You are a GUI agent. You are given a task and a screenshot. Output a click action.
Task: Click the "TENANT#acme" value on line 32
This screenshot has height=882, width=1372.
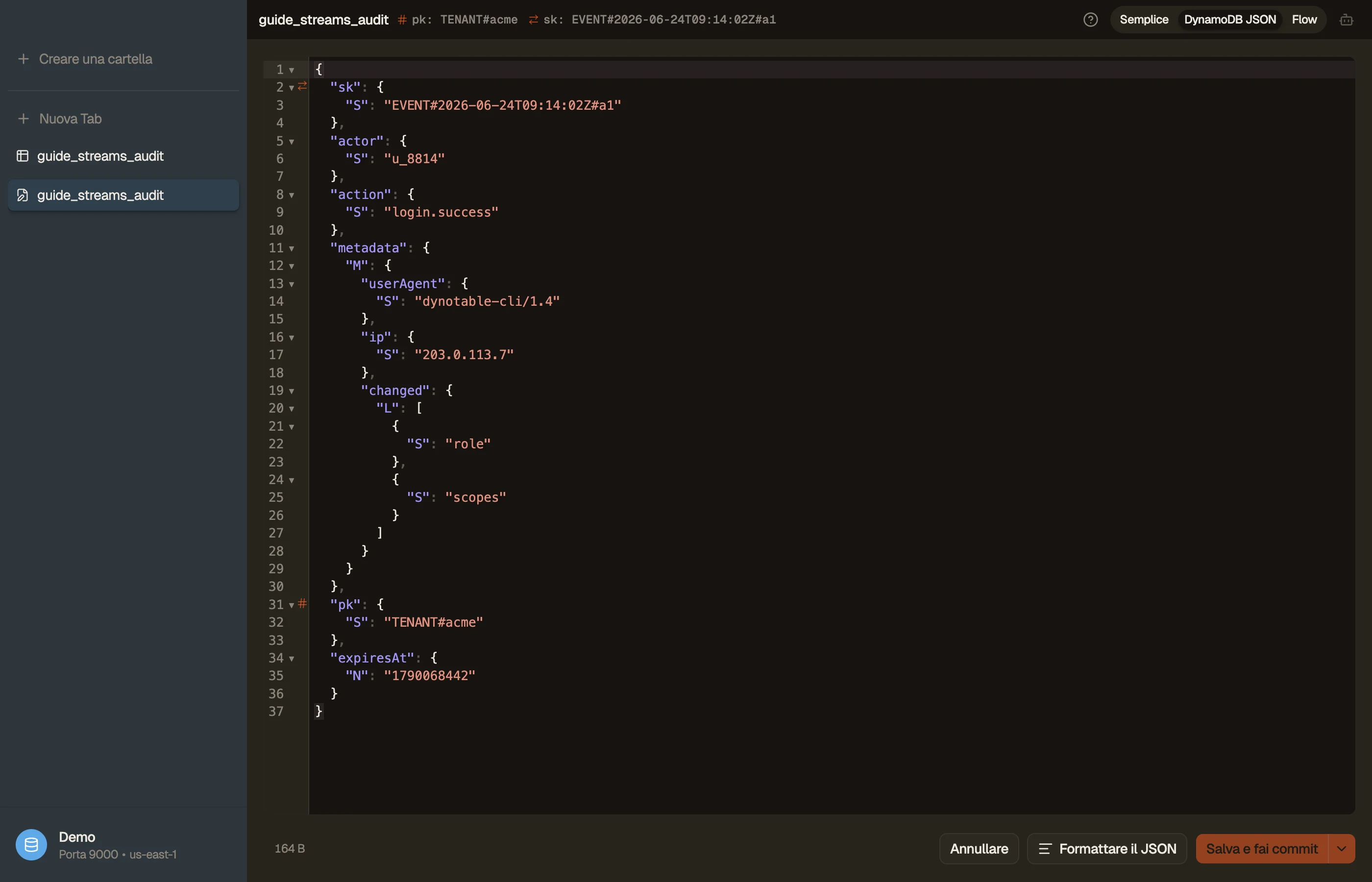click(434, 623)
